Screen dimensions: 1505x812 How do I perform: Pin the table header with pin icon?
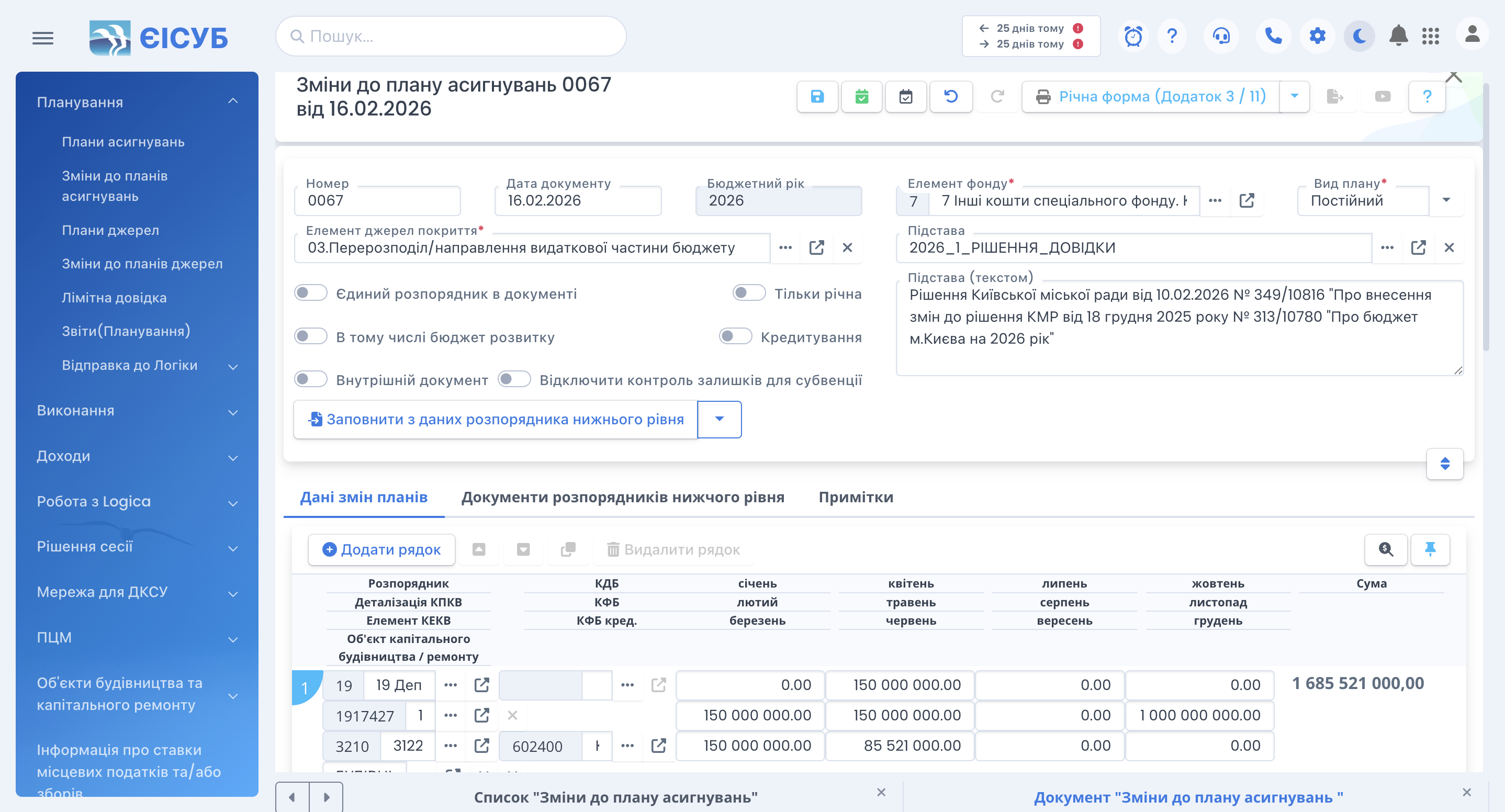(1430, 549)
